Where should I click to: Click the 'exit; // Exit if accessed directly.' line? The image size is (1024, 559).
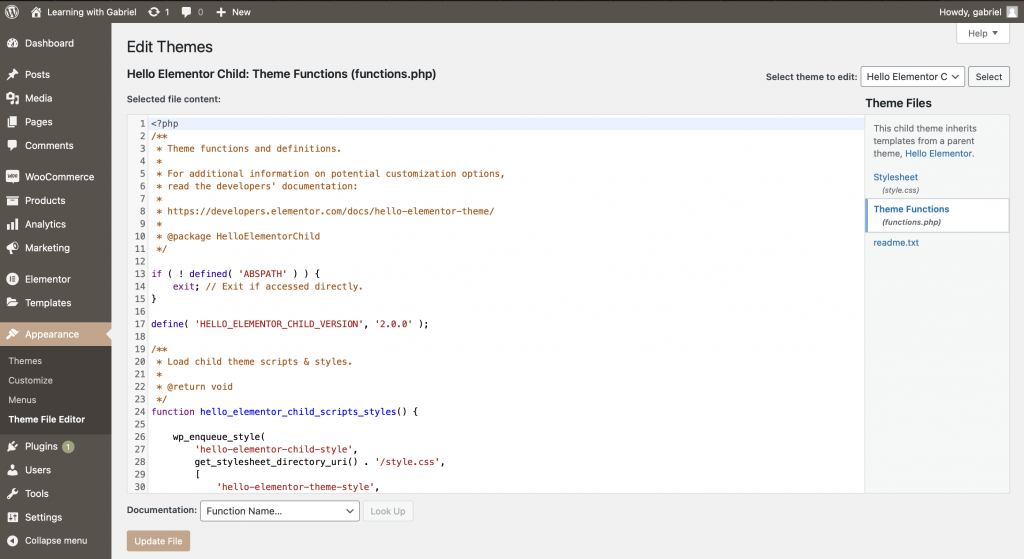[x=268, y=286]
